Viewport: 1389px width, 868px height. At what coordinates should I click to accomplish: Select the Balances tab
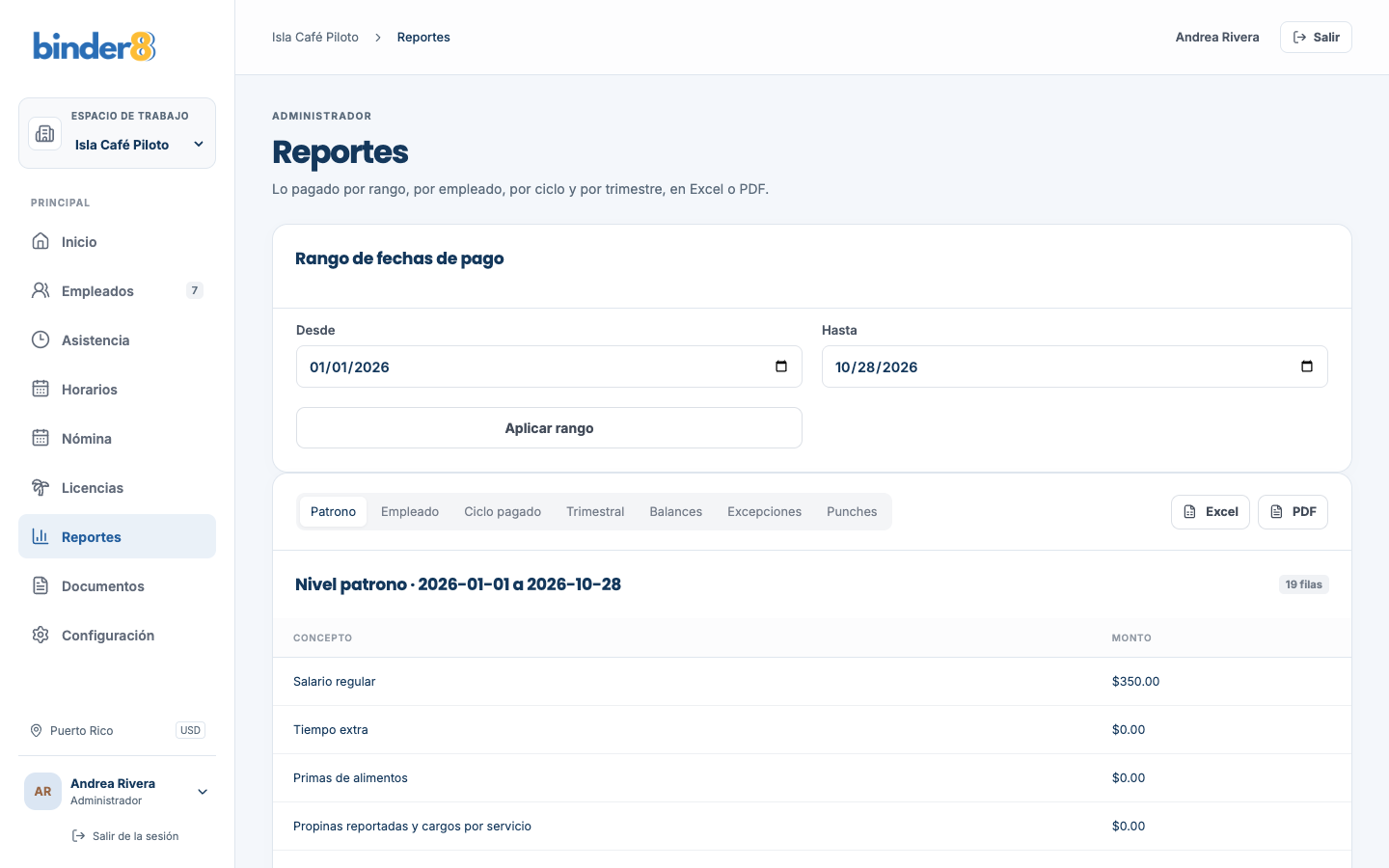(676, 511)
